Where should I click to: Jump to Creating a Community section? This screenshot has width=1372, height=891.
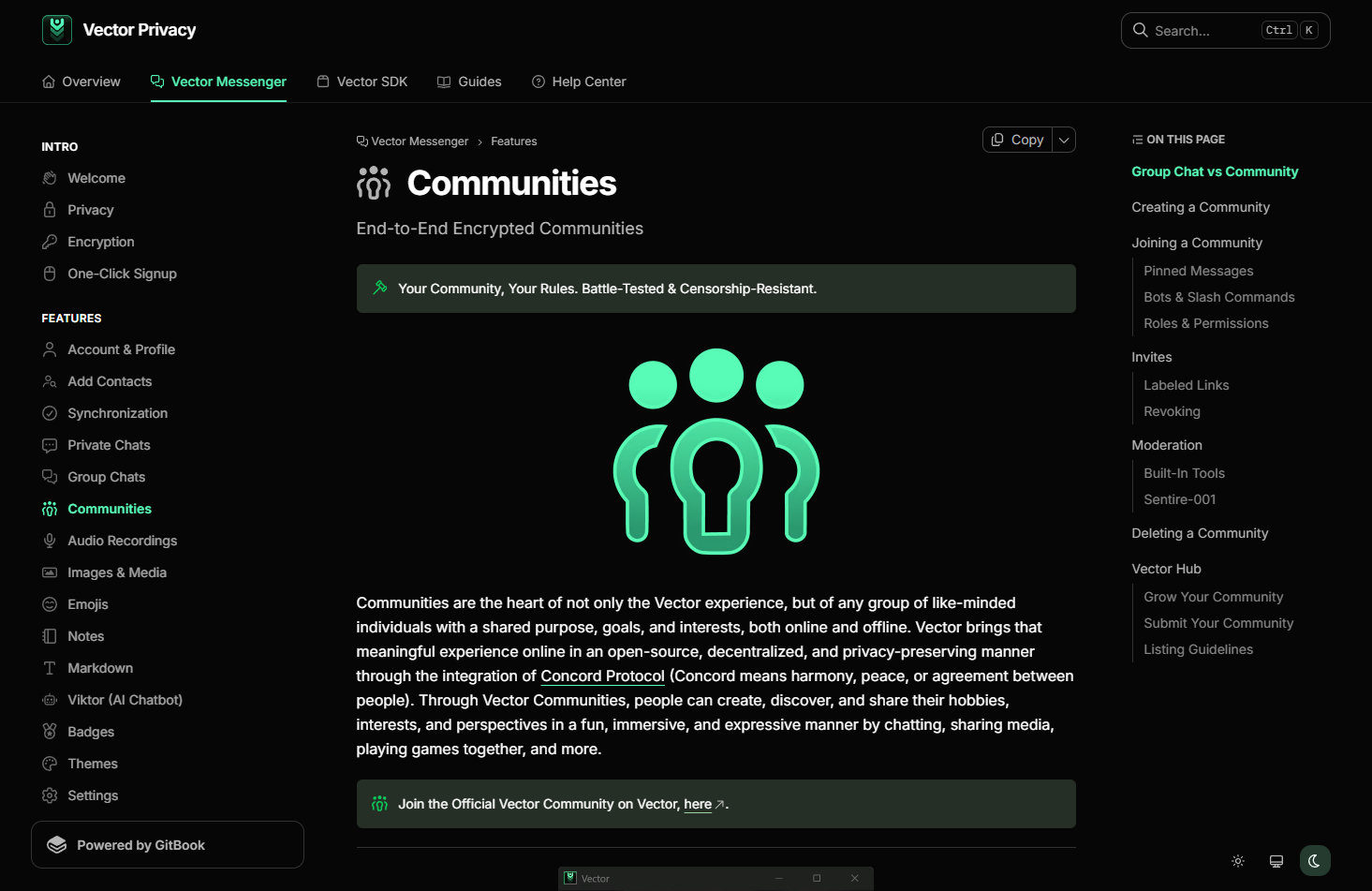click(1201, 207)
